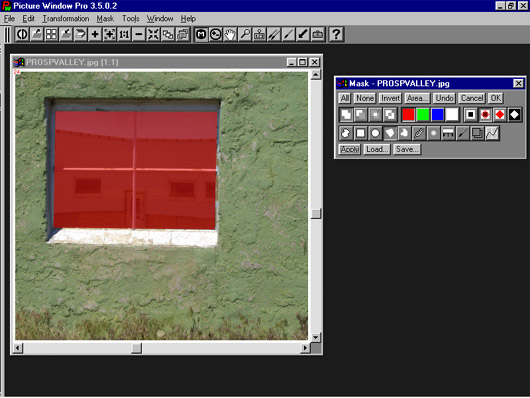Click the All button in Mask dialog
Image resolution: width=530 pixels, height=398 pixels.
tap(344, 98)
